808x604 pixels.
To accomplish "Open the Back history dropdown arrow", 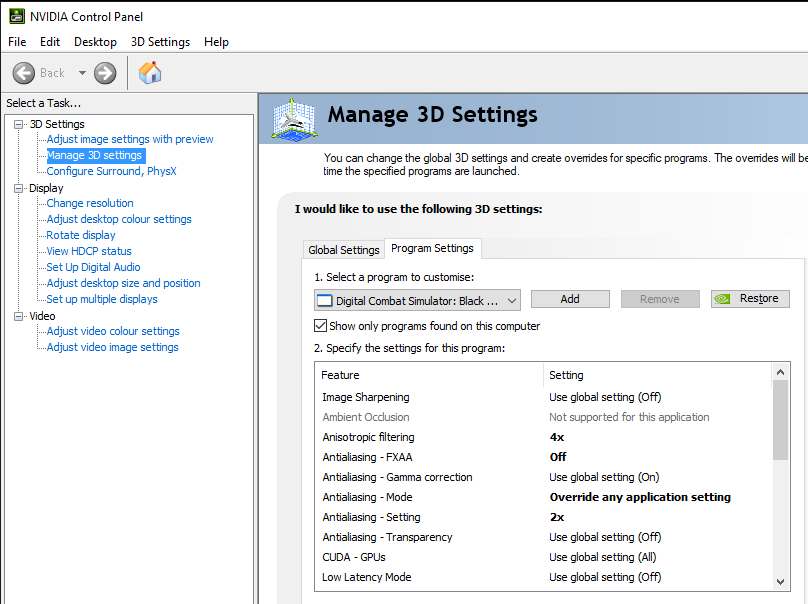I will 82,73.
